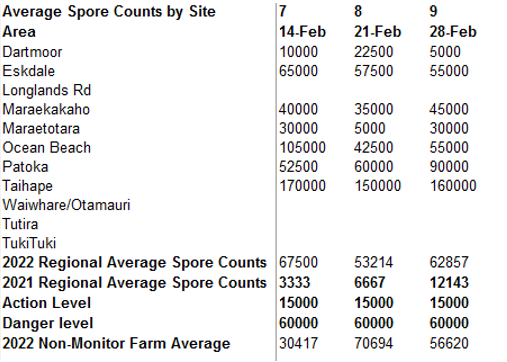507x362 pixels.
Task: Select the 28-Feb date column header
Action: click(x=453, y=32)
